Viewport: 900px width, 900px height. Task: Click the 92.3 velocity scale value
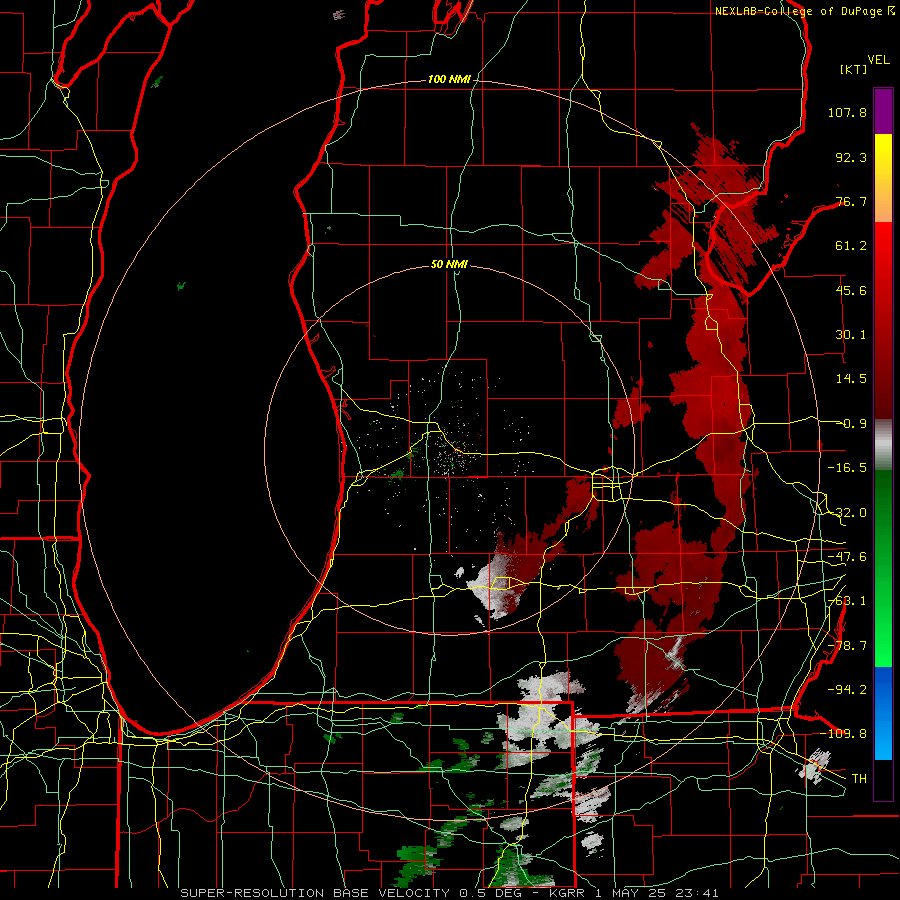(851, 157)
